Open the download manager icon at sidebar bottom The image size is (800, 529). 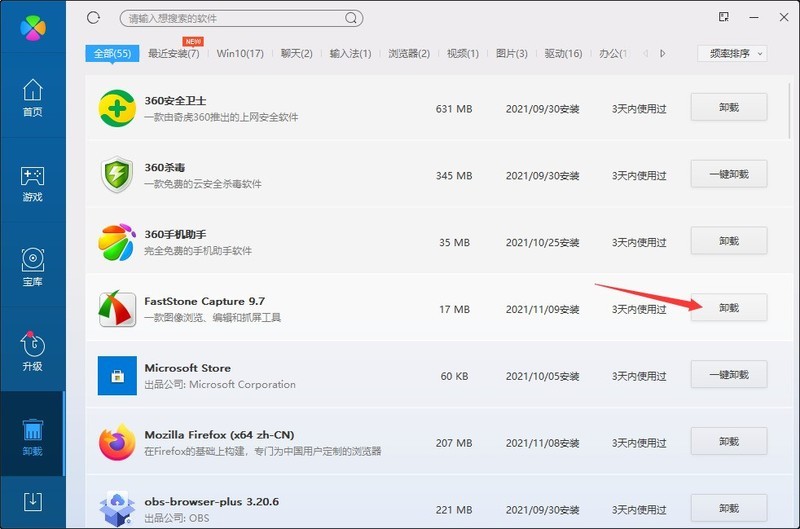coord(33,502)
